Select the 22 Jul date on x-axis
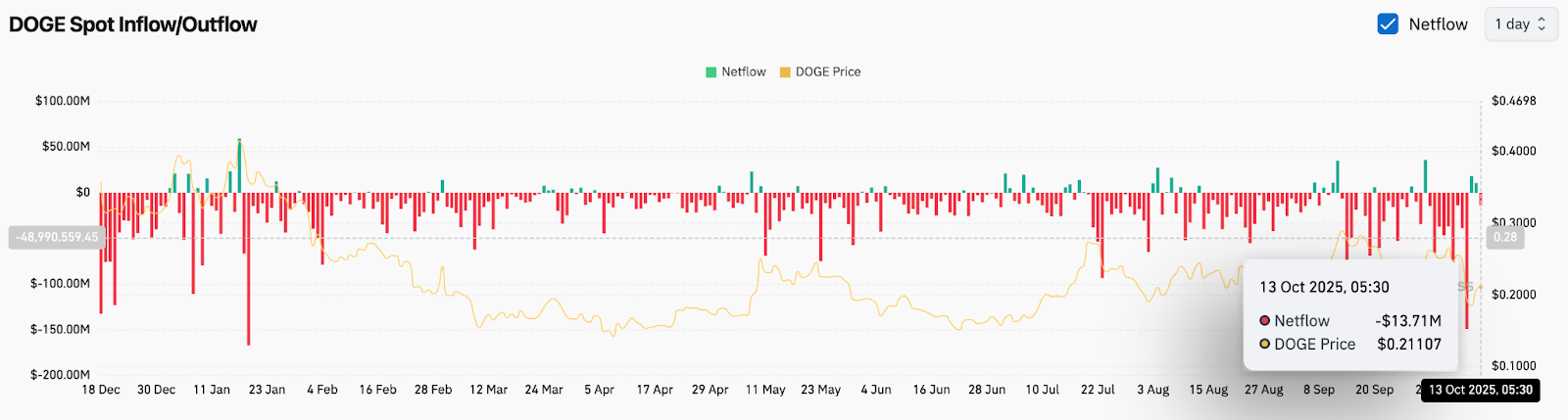The height and width of the screenshot is (420, 1568). coord(1098,390)
